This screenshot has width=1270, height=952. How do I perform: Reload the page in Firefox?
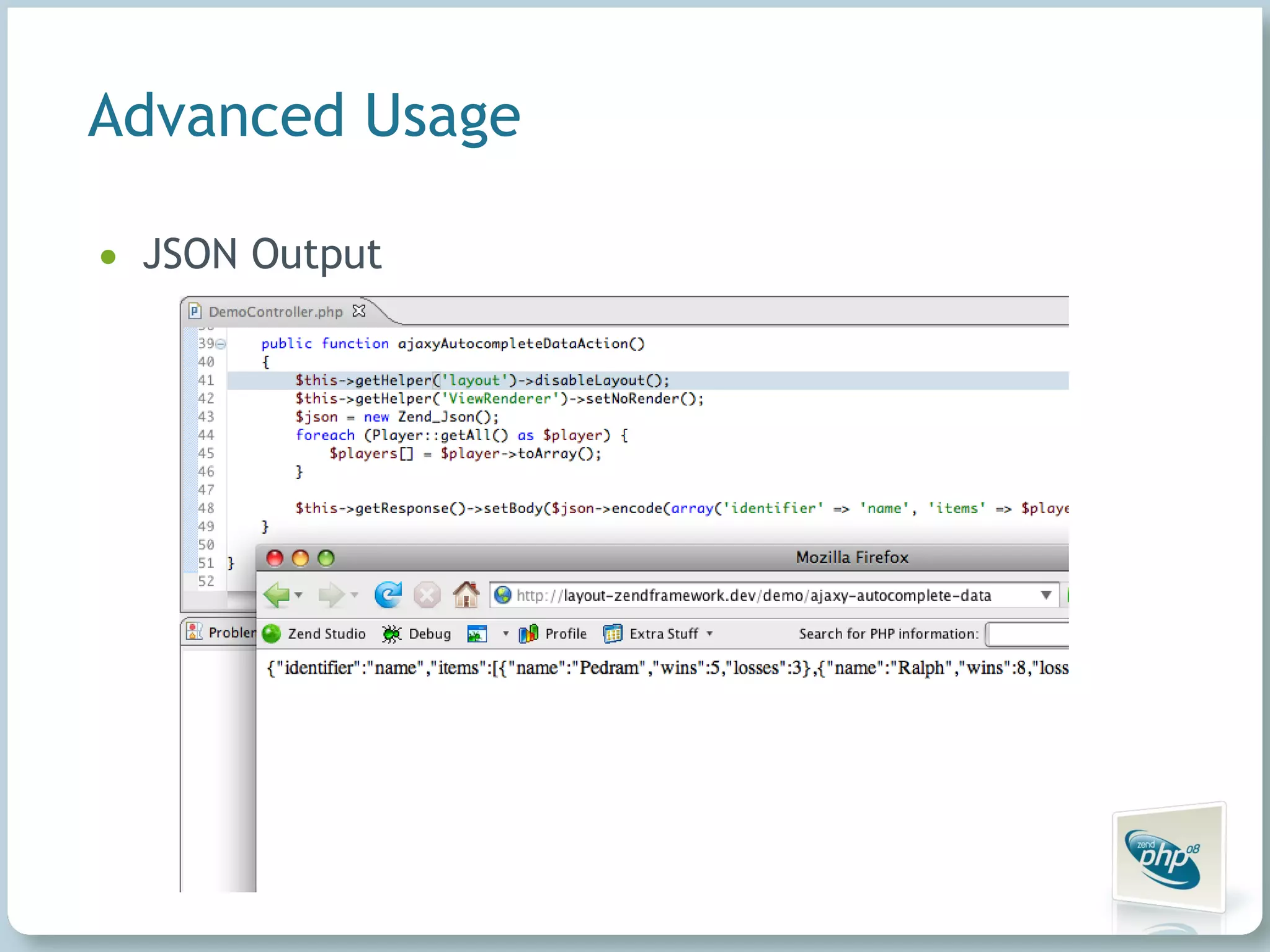388,595
